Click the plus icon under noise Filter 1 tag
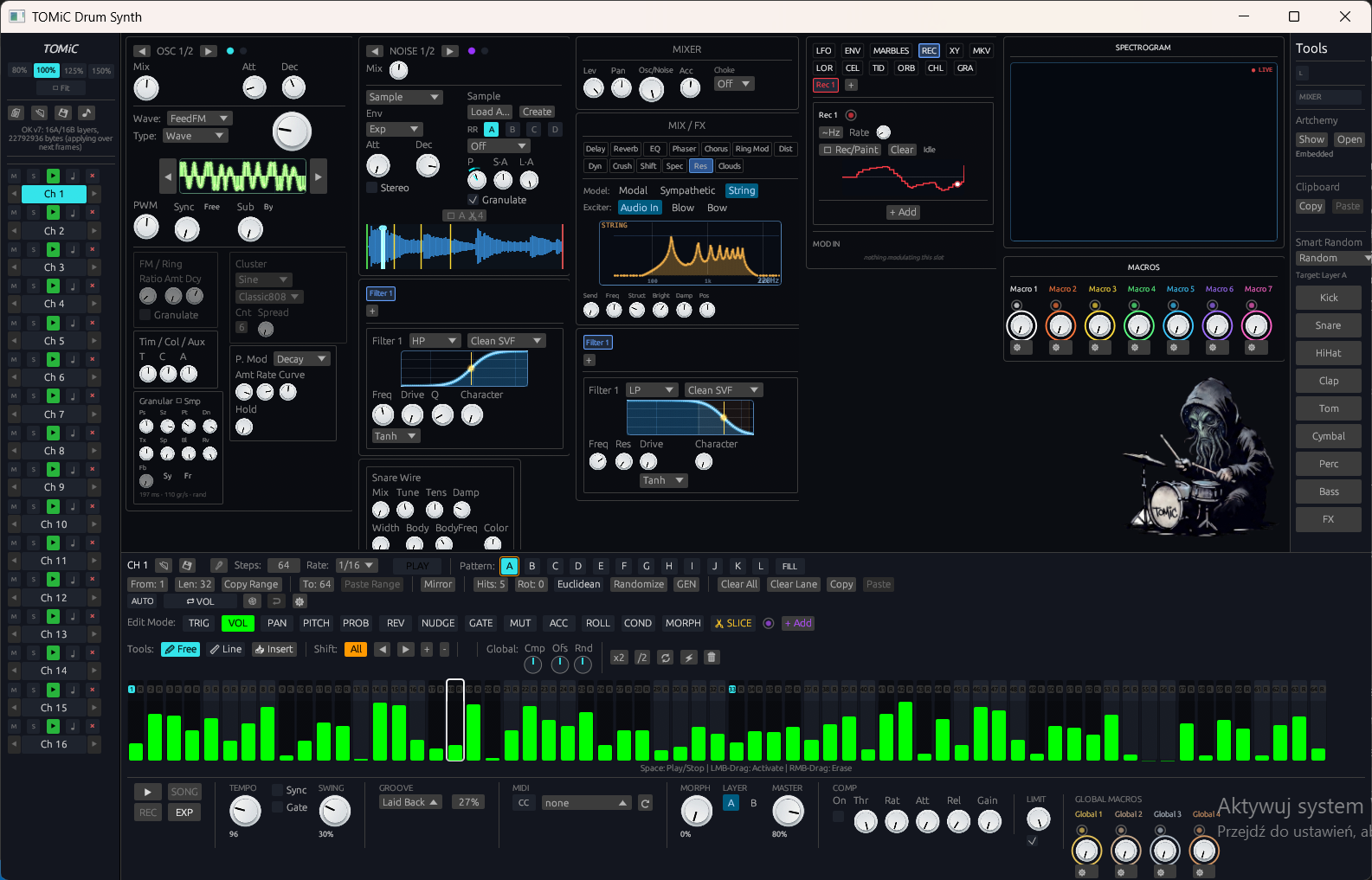 point(372,311)
